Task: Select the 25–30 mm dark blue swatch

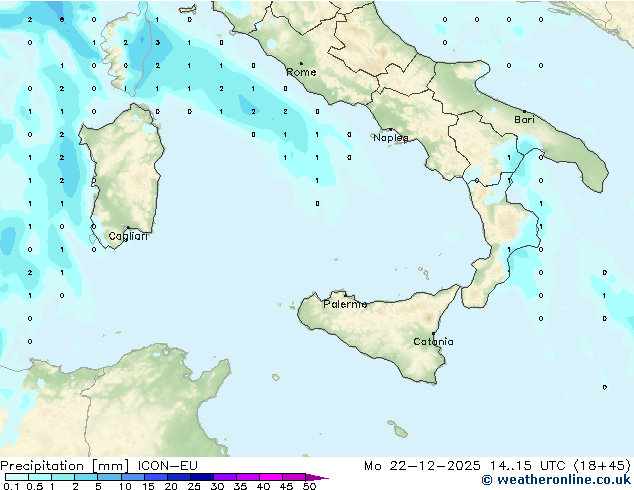Action: (201, 477)
